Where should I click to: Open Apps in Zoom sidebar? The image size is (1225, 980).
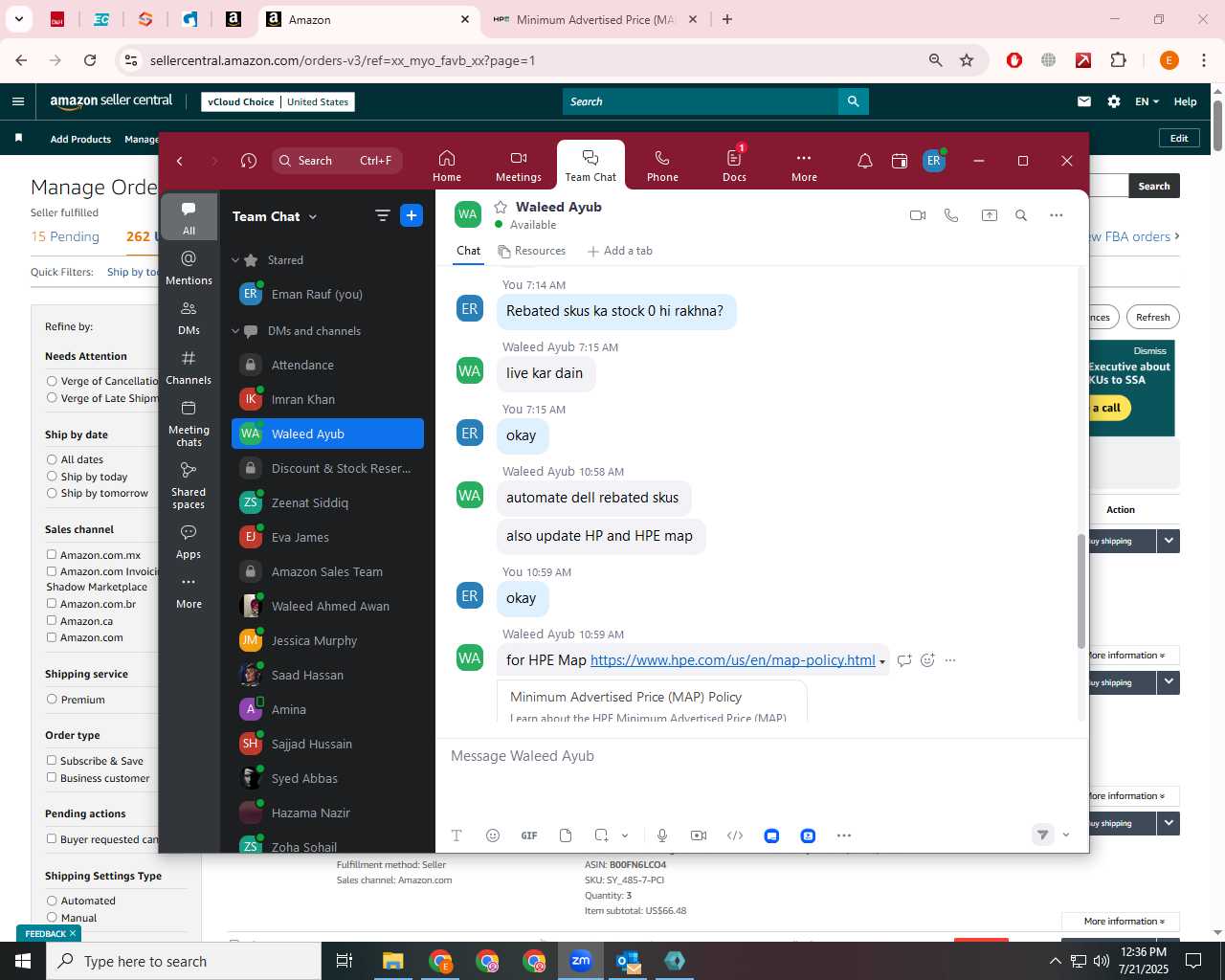click(x=189, y=542)
